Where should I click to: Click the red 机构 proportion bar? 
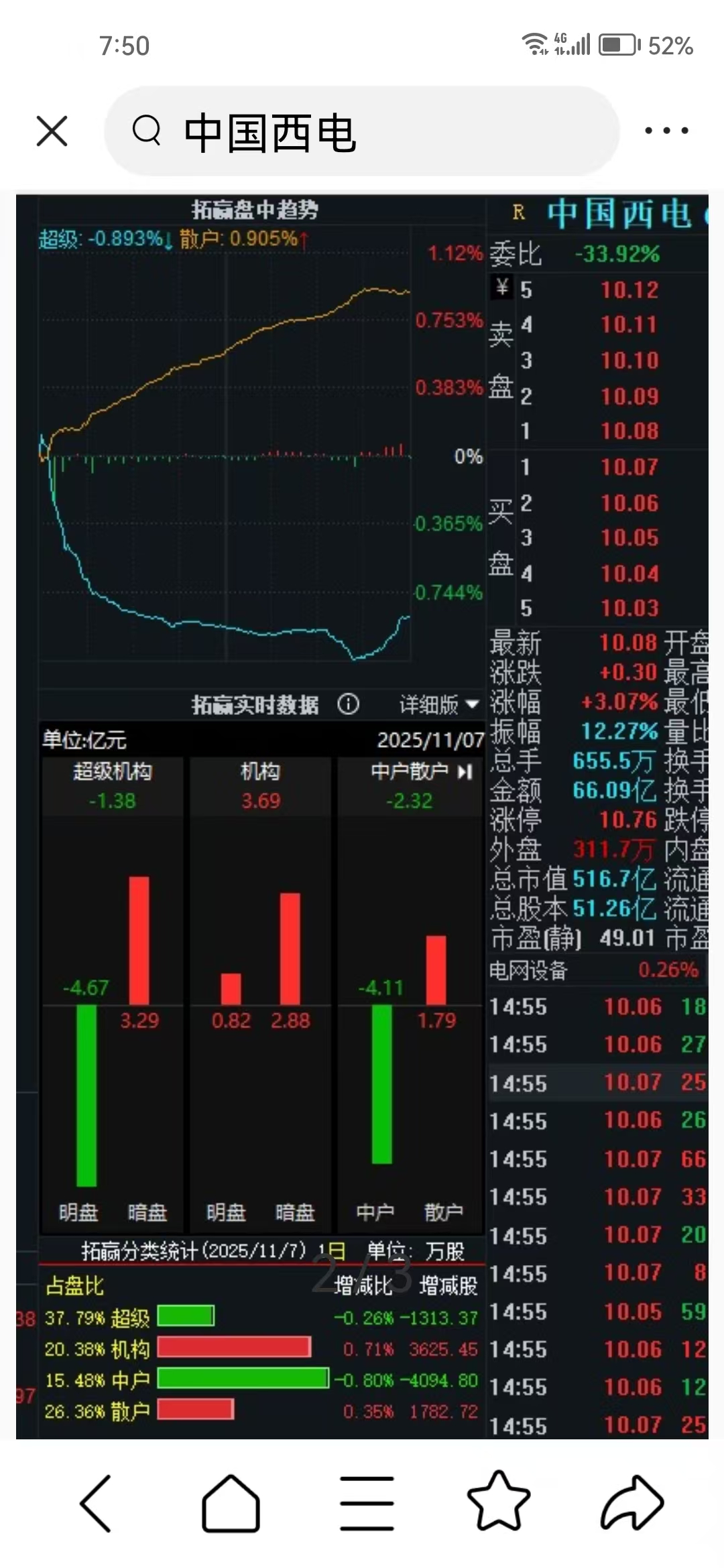tap(234, 1347)
